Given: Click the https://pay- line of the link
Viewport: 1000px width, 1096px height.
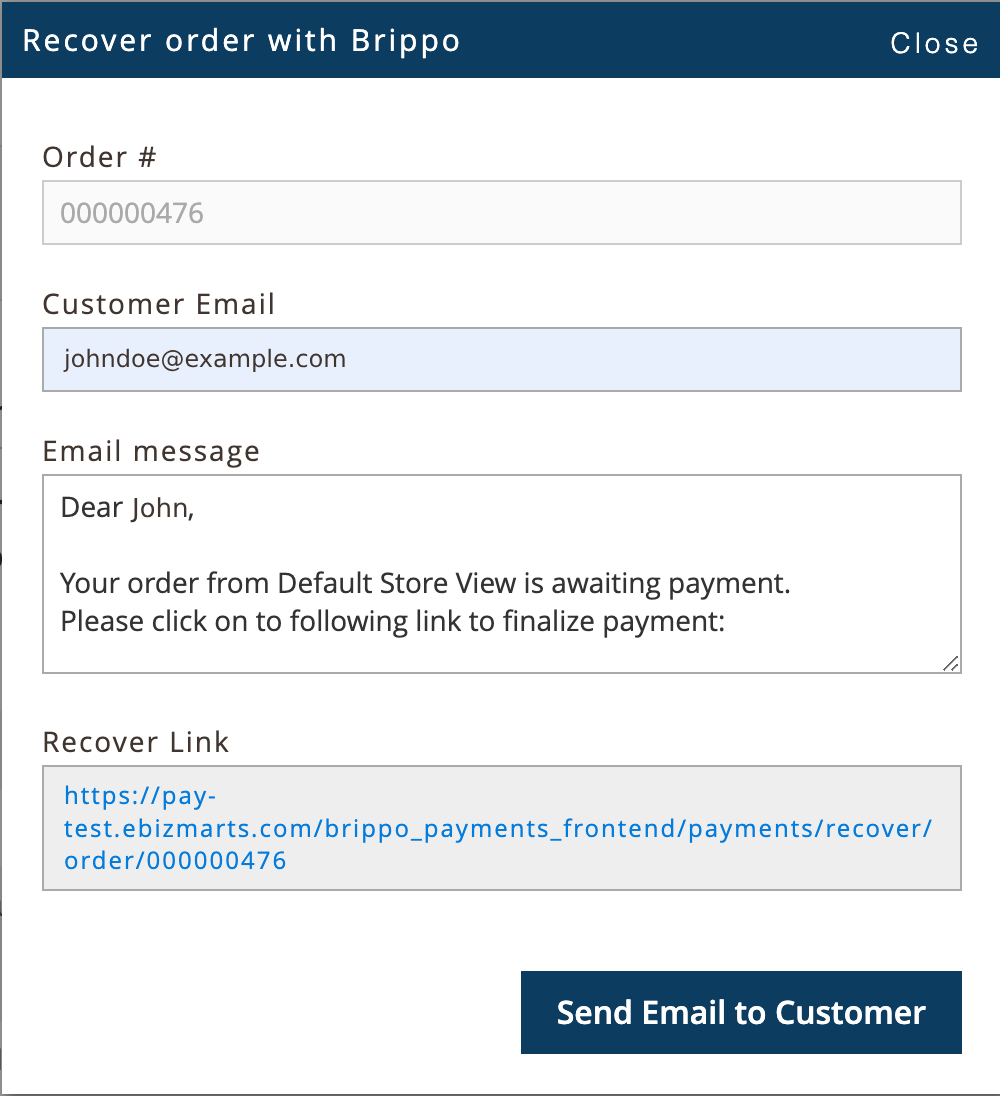Looking at the screenshot, I should coord(140,796).
